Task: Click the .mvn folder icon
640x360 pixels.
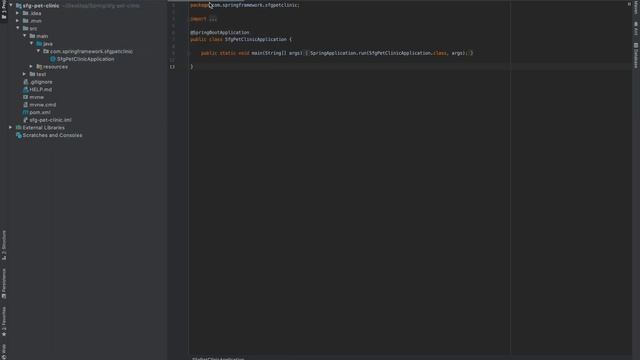Action: coord(26,20)
